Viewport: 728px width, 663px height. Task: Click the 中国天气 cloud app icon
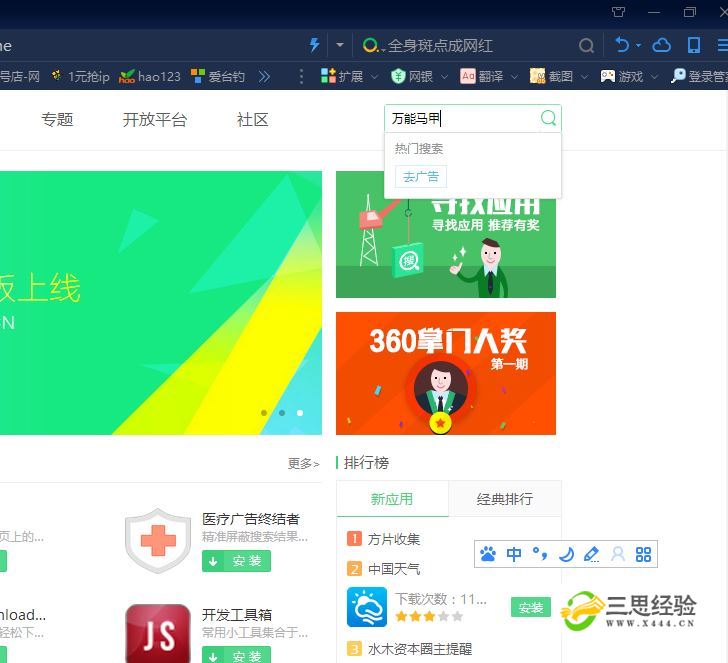367,607
